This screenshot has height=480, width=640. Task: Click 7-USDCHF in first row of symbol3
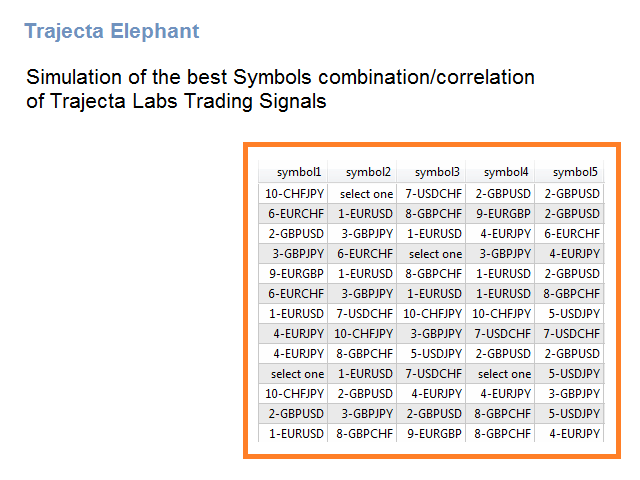(x=431, y=194)
